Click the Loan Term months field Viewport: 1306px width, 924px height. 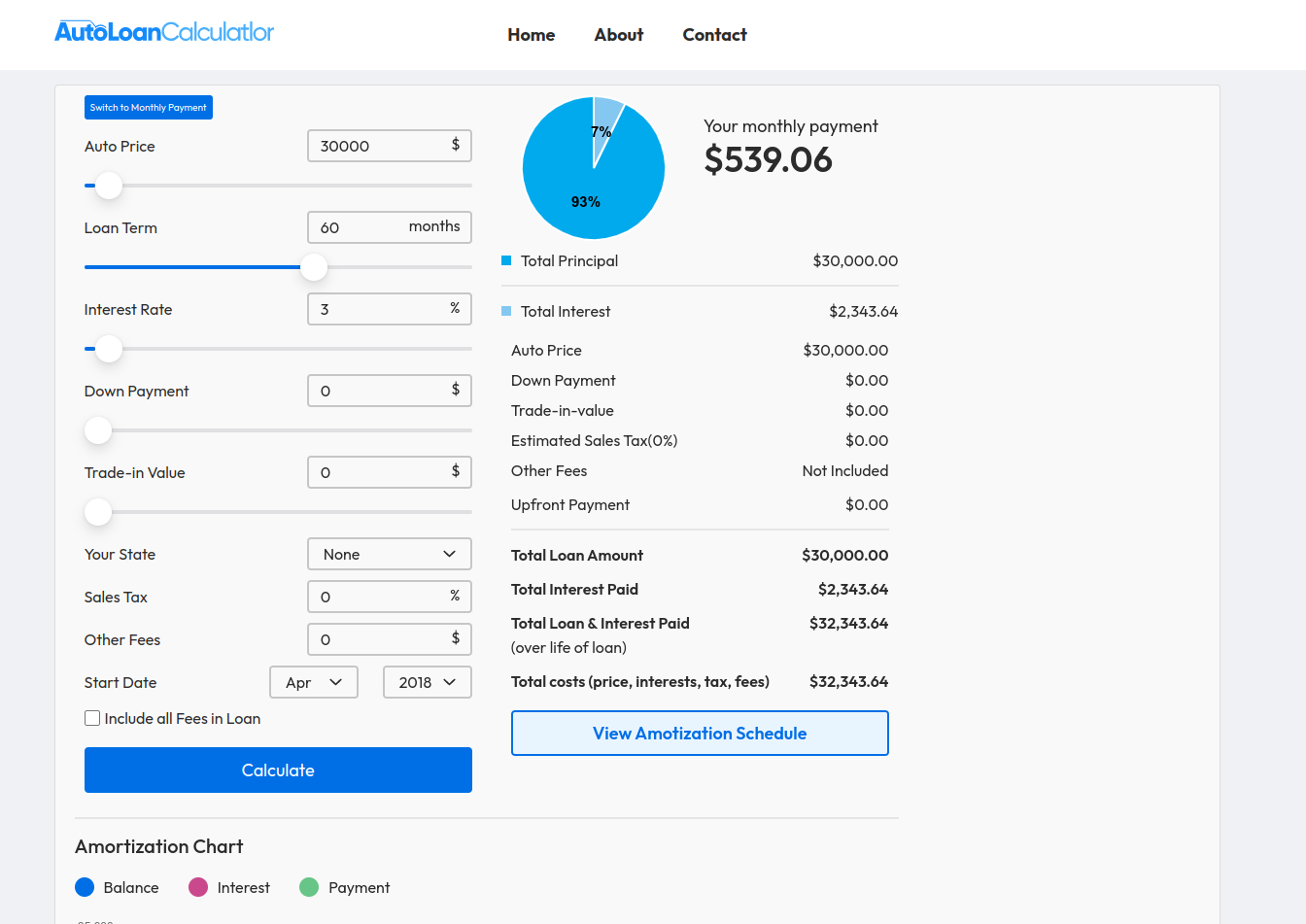[x=390, y=227]
